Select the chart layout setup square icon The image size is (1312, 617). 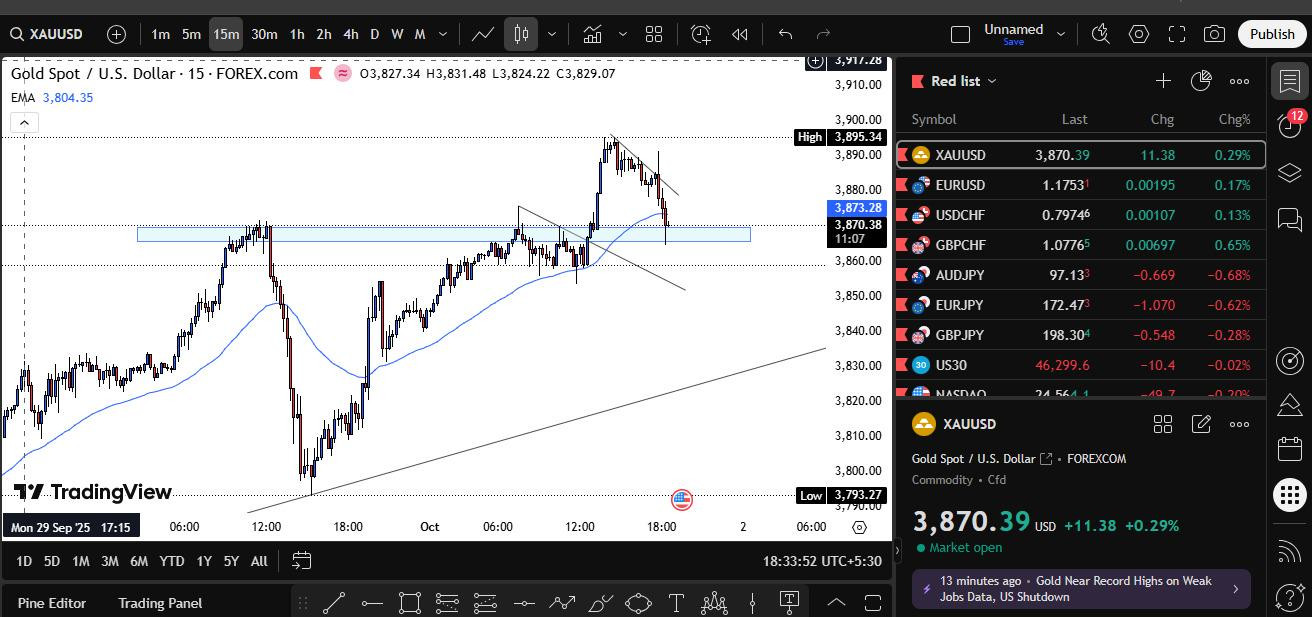[x=960, y=34]
